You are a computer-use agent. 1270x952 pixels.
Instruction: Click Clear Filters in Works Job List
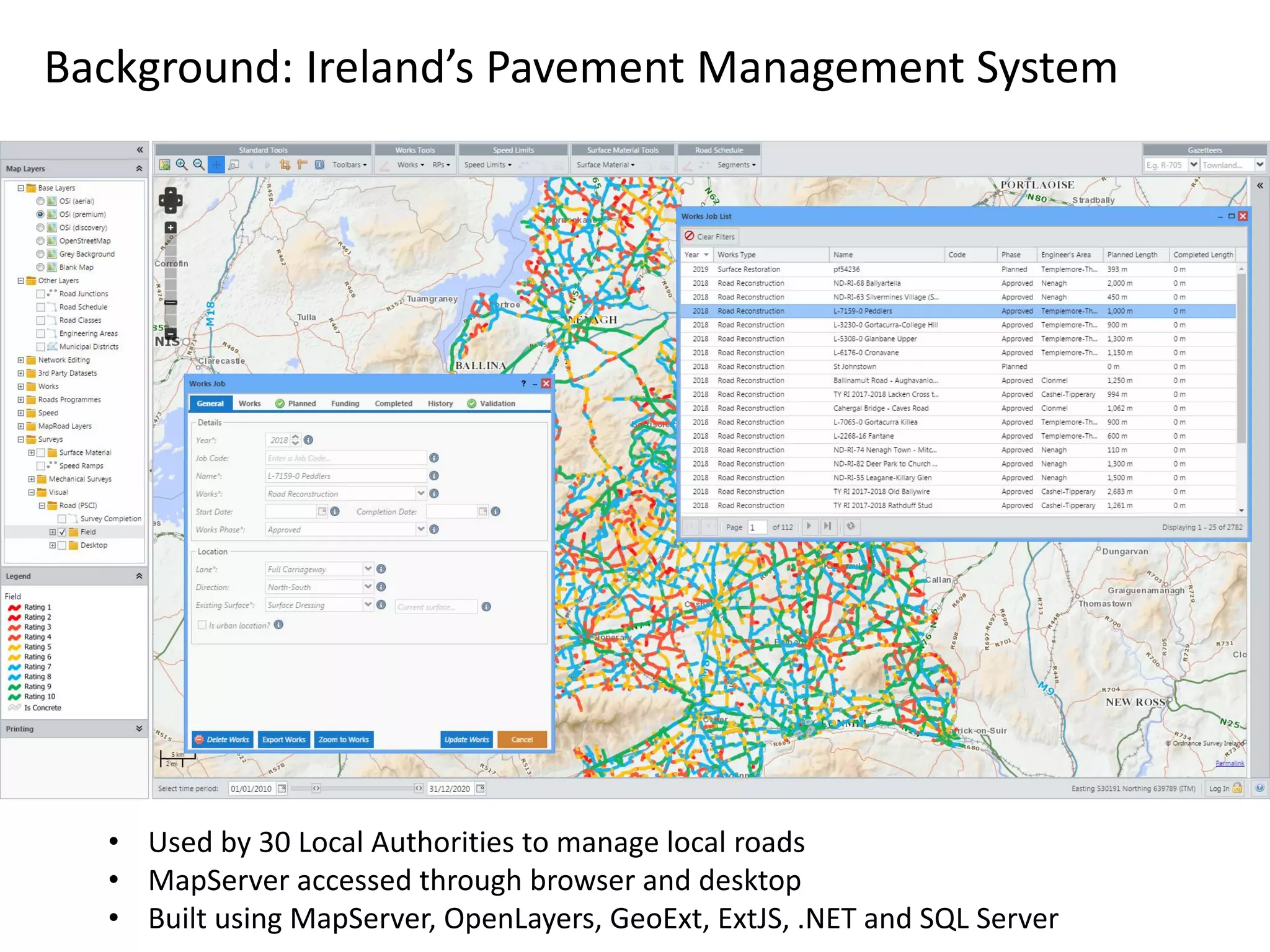click(711, 237)
